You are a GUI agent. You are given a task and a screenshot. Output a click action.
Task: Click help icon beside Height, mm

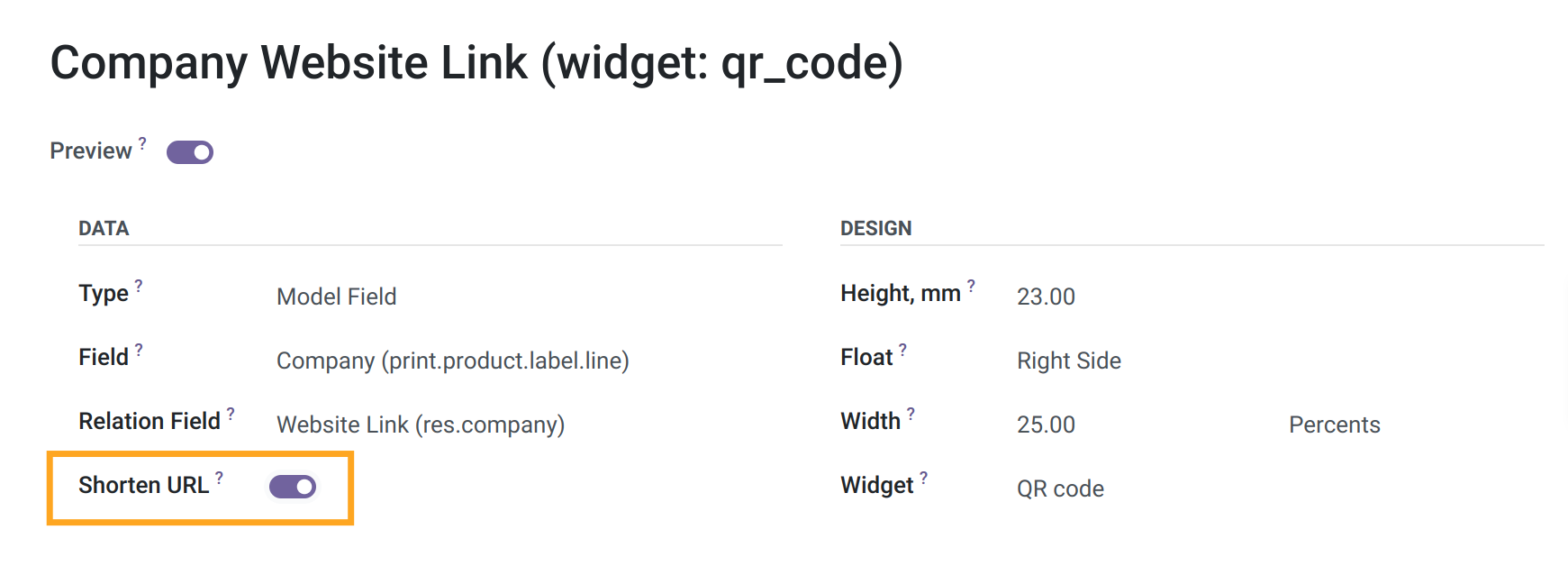click(971, 286)
